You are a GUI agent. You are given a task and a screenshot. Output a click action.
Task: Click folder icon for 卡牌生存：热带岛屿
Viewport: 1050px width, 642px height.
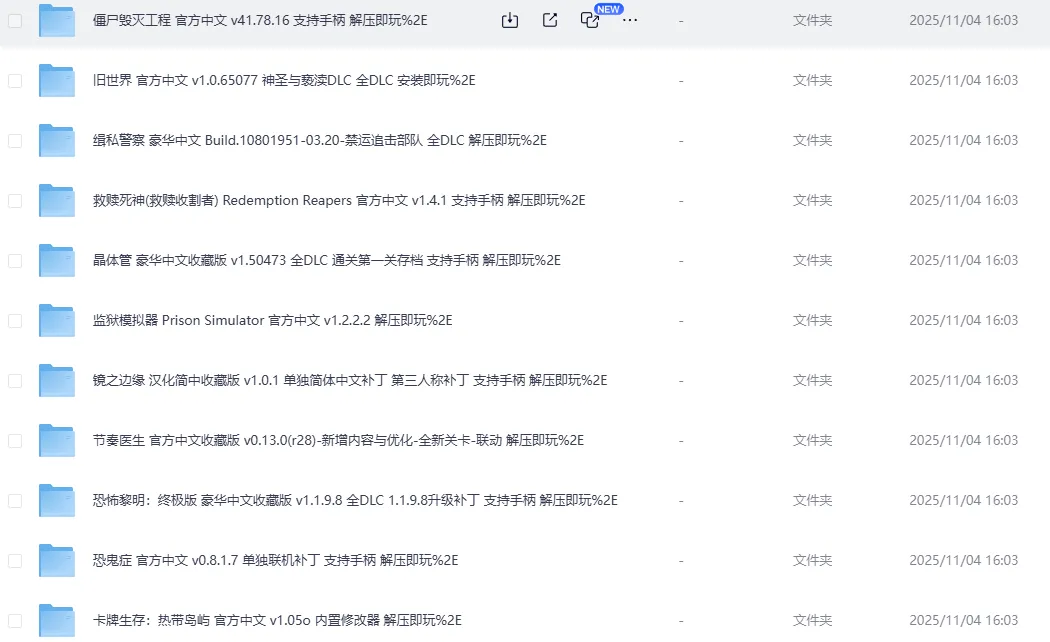(56, 620)
